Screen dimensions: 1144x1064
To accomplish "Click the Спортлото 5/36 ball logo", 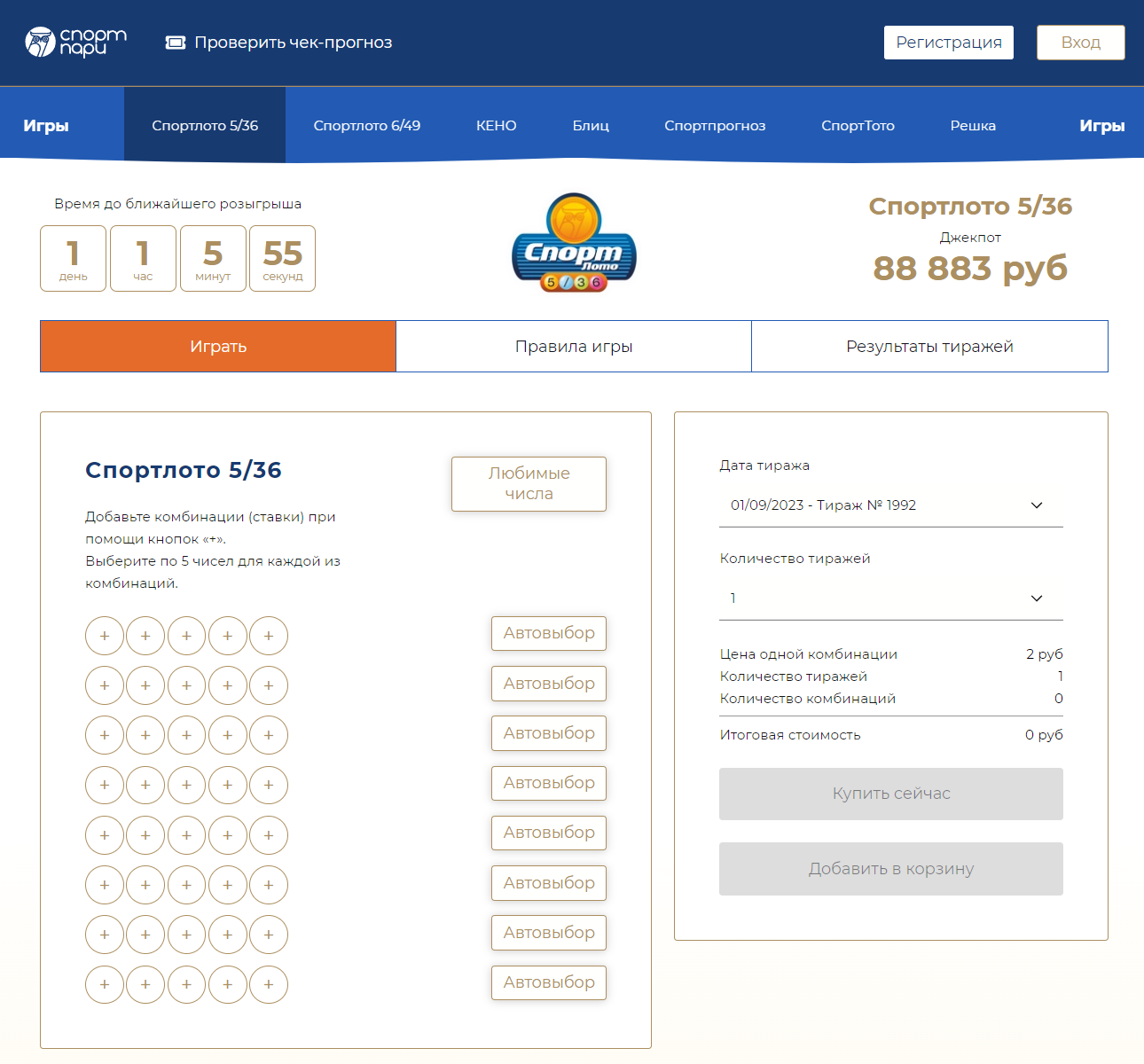I will click(x=574, y=243).
